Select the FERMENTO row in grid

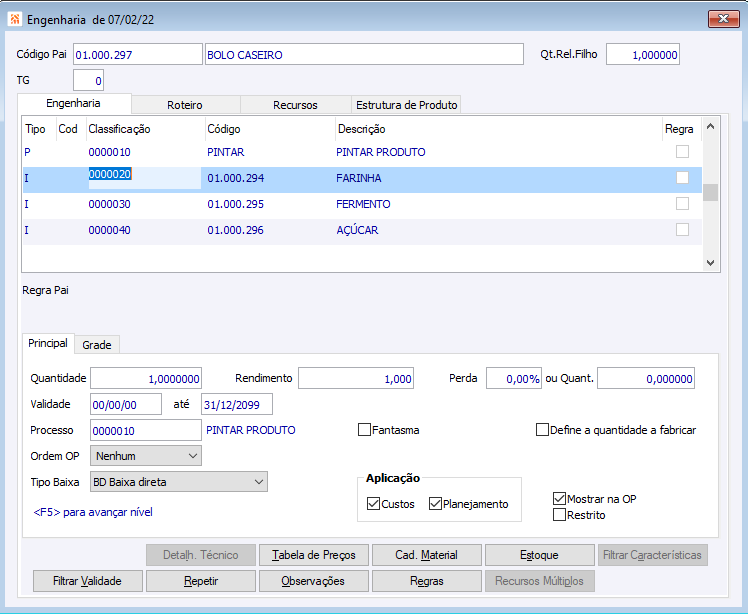363,204
